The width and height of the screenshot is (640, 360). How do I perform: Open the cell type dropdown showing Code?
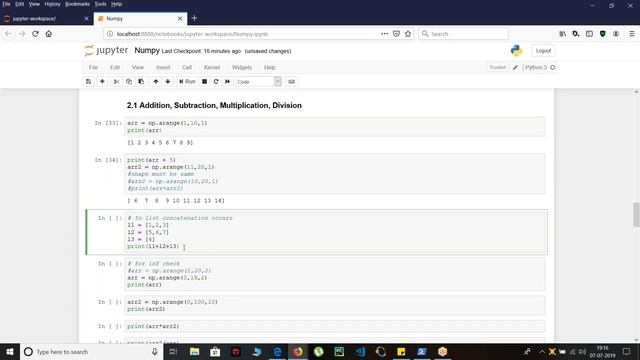tap(259, 82)
